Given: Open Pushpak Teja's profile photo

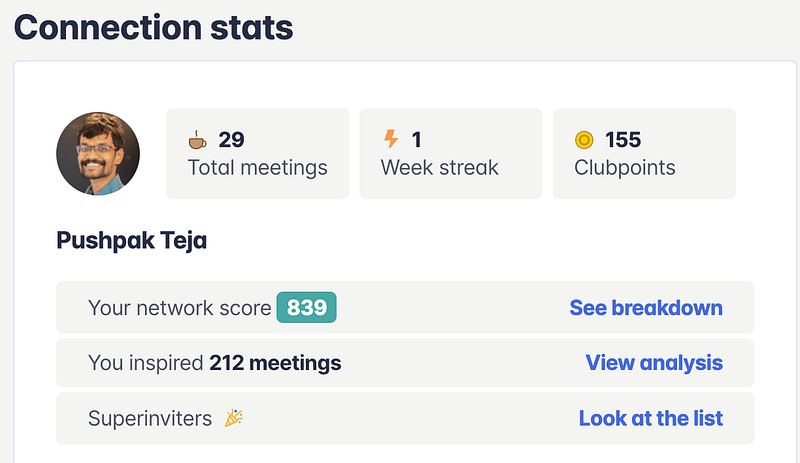Looking at the screenshot, I should click(x=98, y=153).
